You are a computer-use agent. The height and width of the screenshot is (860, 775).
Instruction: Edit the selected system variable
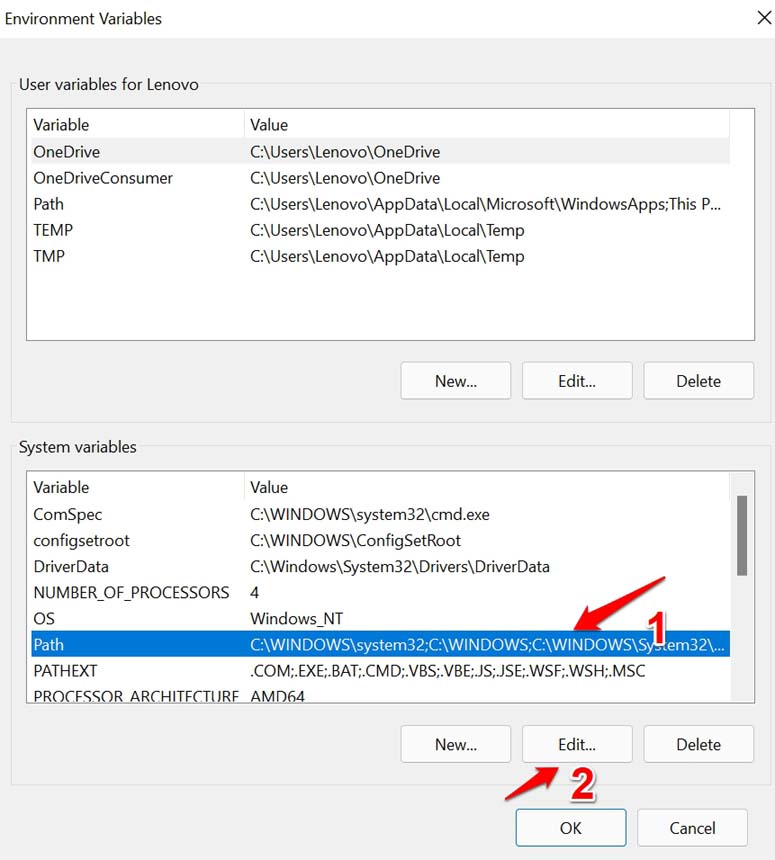tap(577, 744)
